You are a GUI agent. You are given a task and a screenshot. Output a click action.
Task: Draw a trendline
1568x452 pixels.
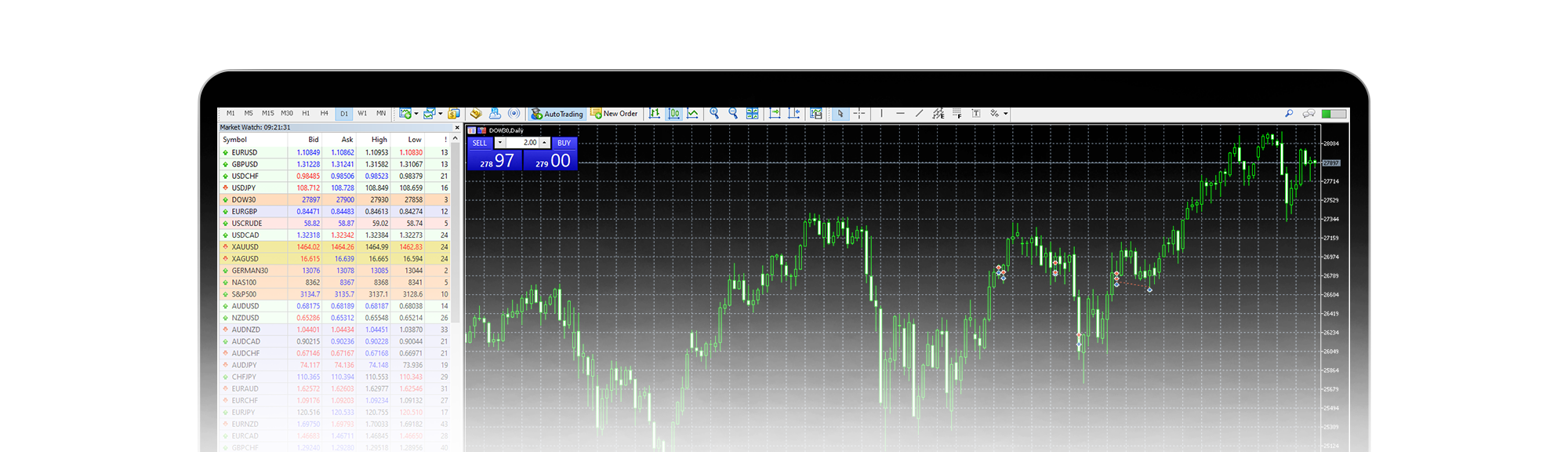point(919,114)
